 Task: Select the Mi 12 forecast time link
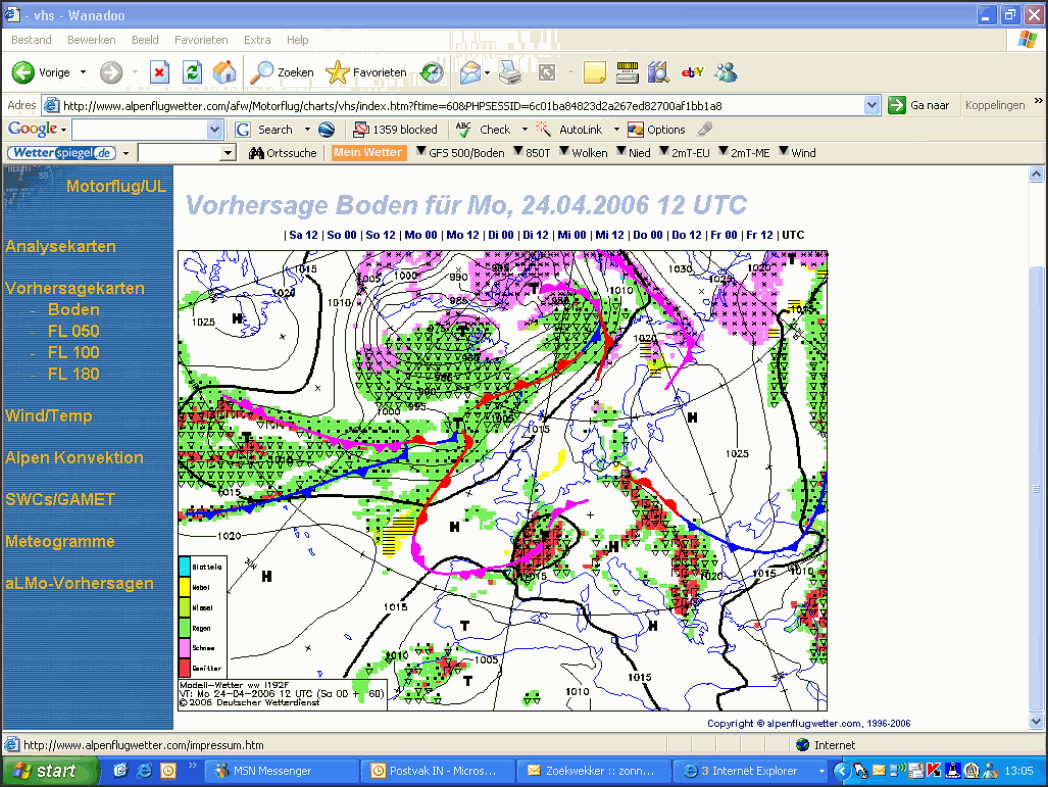click(x=609, y=235)
